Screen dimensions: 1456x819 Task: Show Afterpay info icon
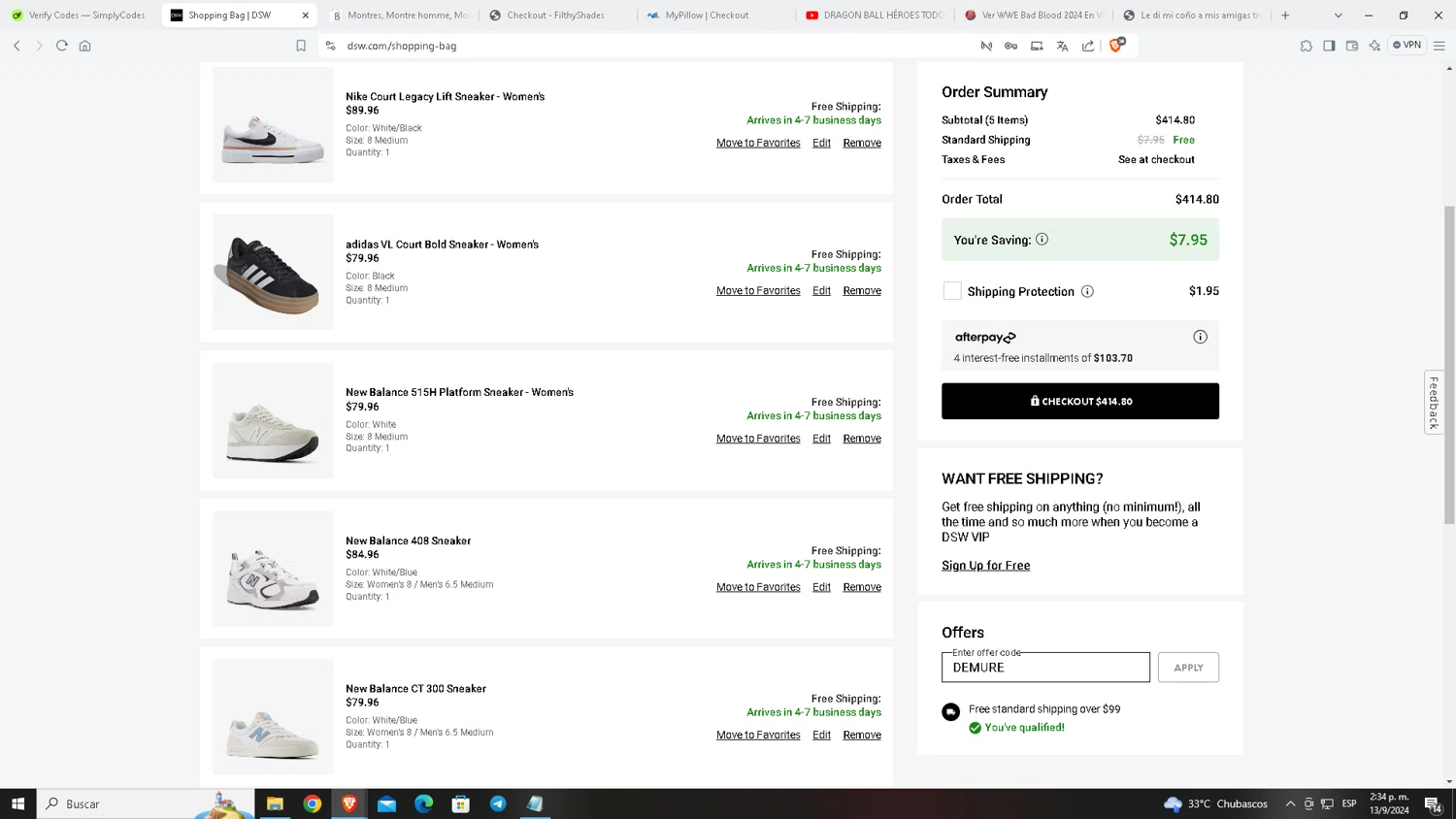pos(1200,337)
